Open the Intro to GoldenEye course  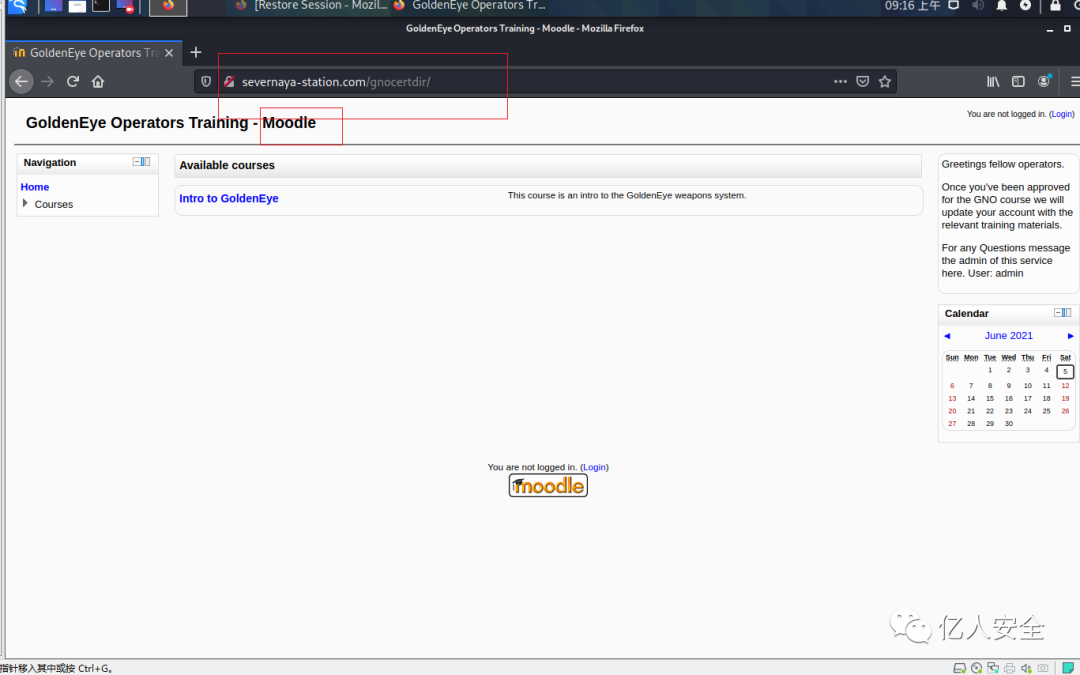(229, 198)
